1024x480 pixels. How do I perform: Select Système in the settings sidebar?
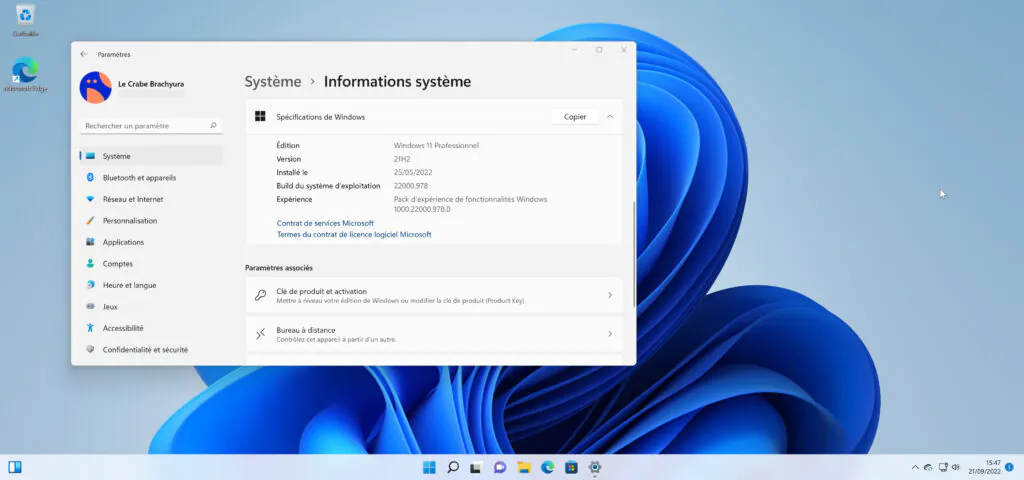pos(152,156)
